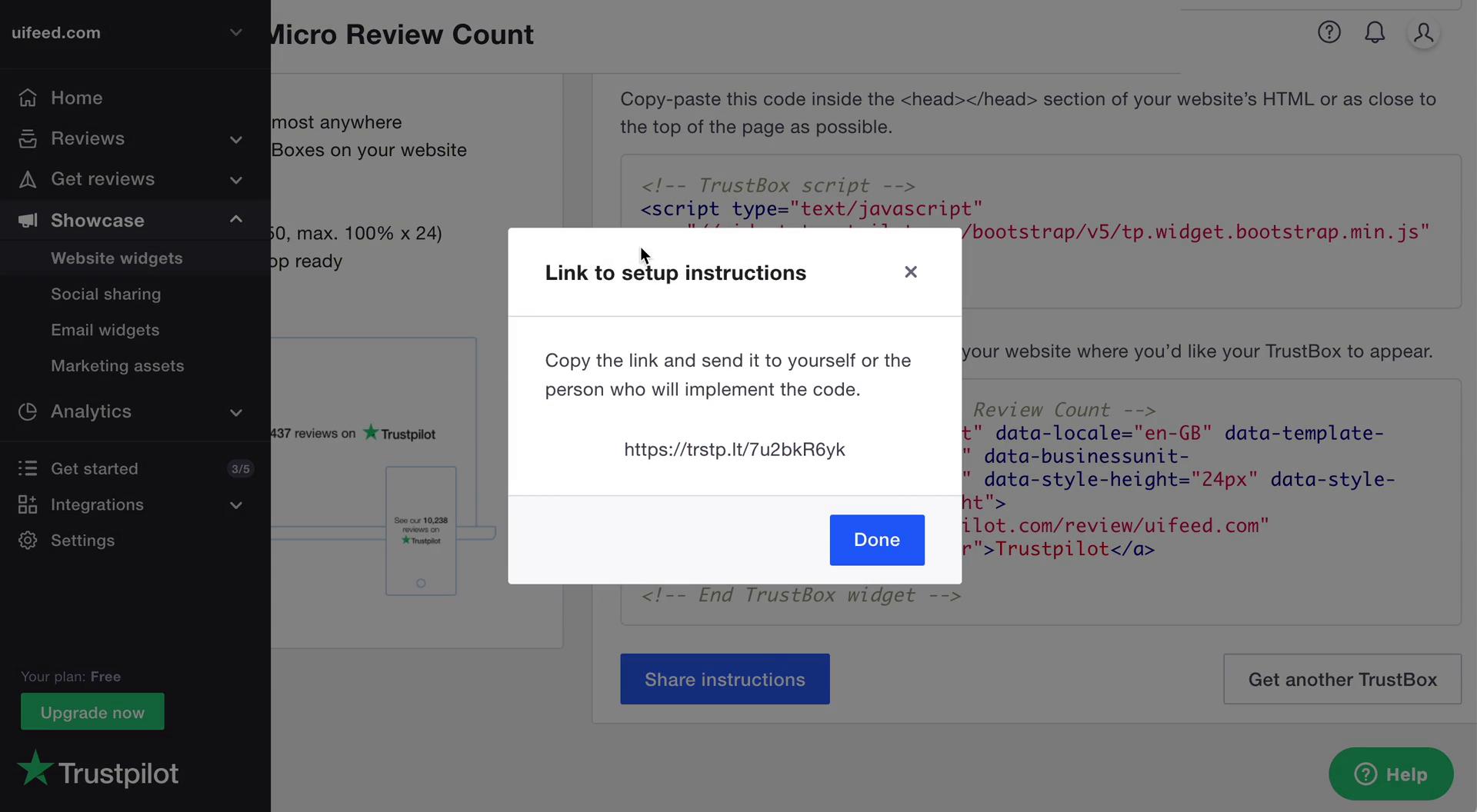Open the user profile avatar icon
Screen dimensions: 1477x812
(x=1424, y=32)
